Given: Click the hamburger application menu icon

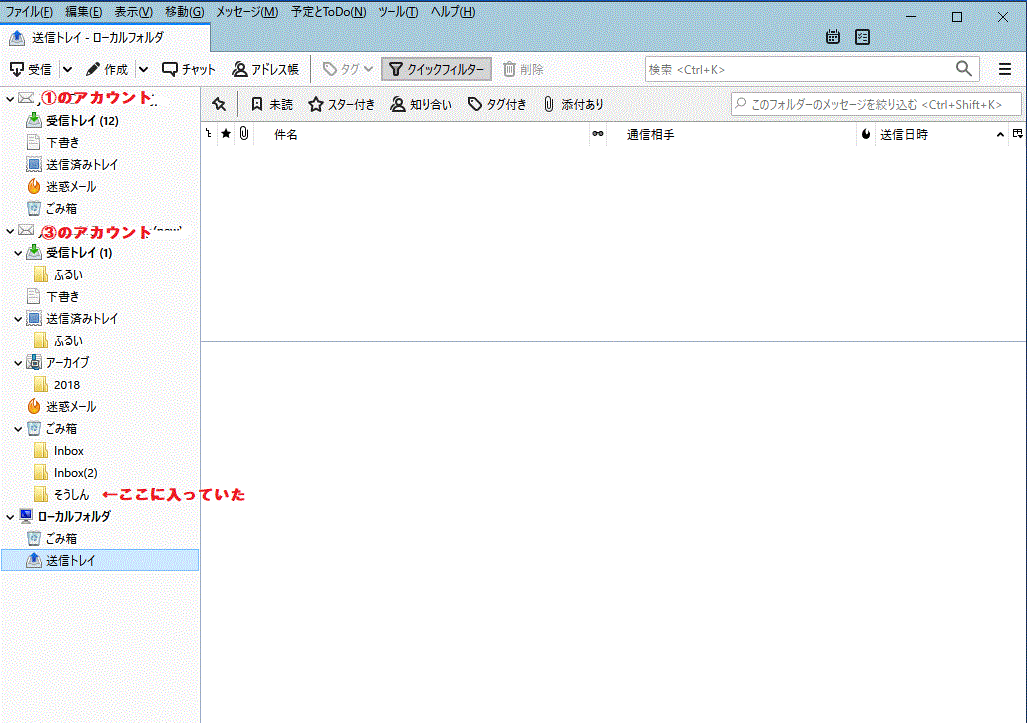Looking at the screenshot, I should coord(1005,69).
